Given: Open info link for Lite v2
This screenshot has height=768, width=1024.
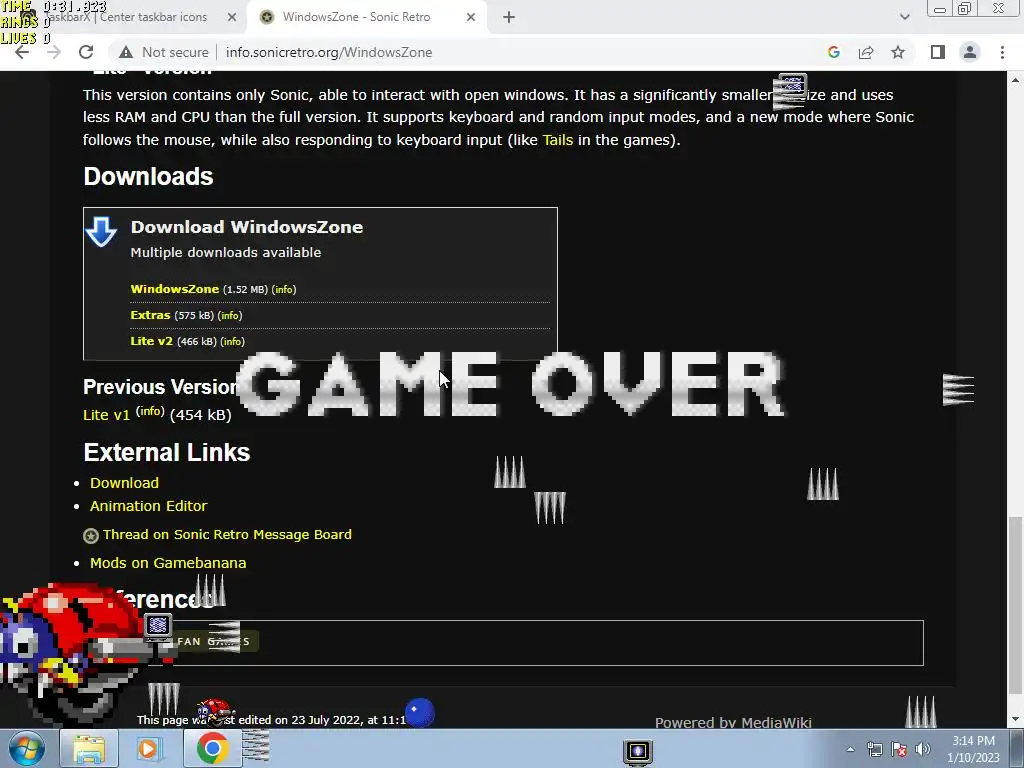Looking at the screenshot, I should tap(232, 342).
